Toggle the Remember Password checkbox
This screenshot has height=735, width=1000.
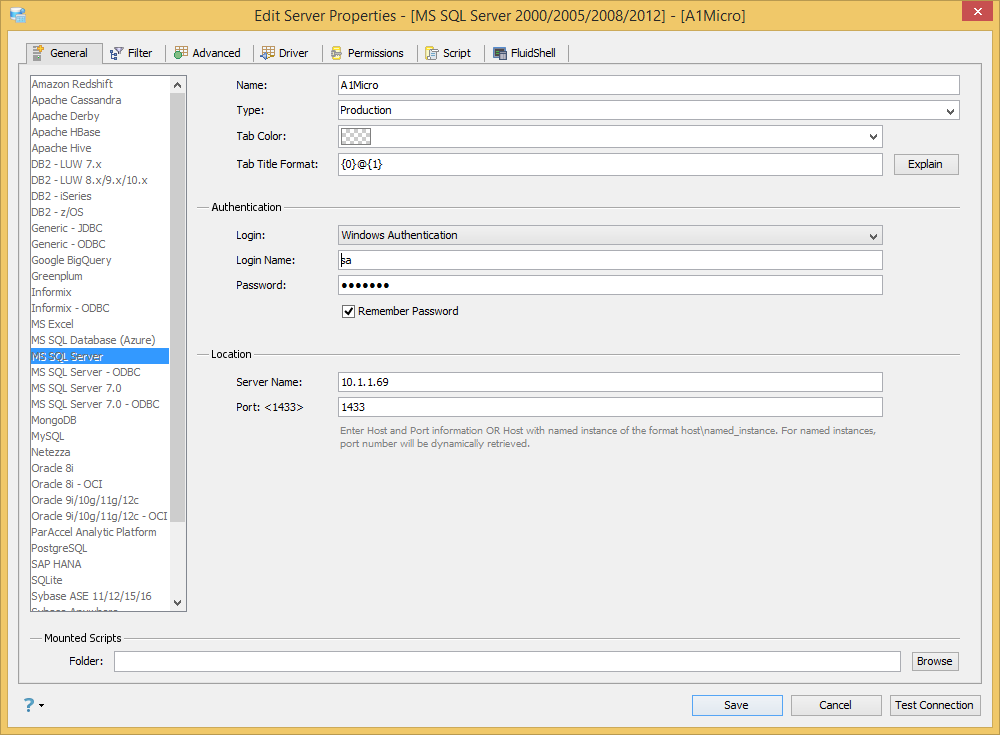pyautogui.click(x=348, y=311)
